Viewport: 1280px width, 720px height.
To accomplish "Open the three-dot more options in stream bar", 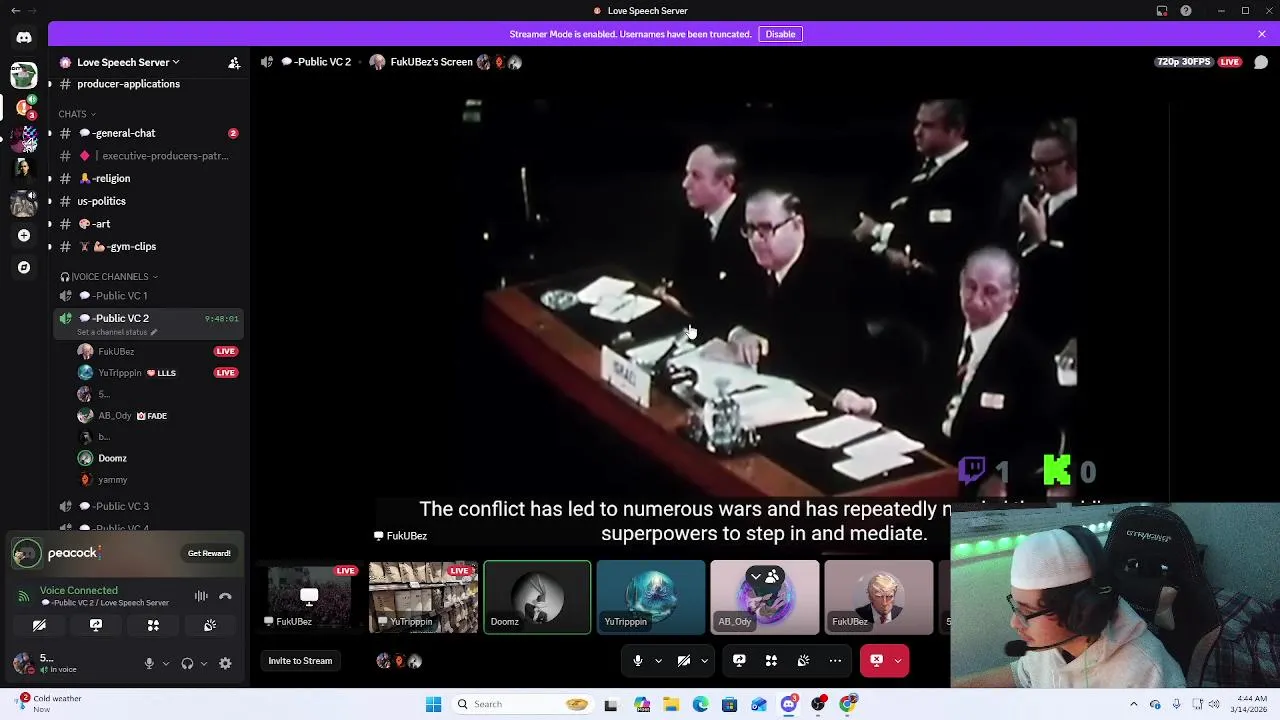I will [835, 661].
